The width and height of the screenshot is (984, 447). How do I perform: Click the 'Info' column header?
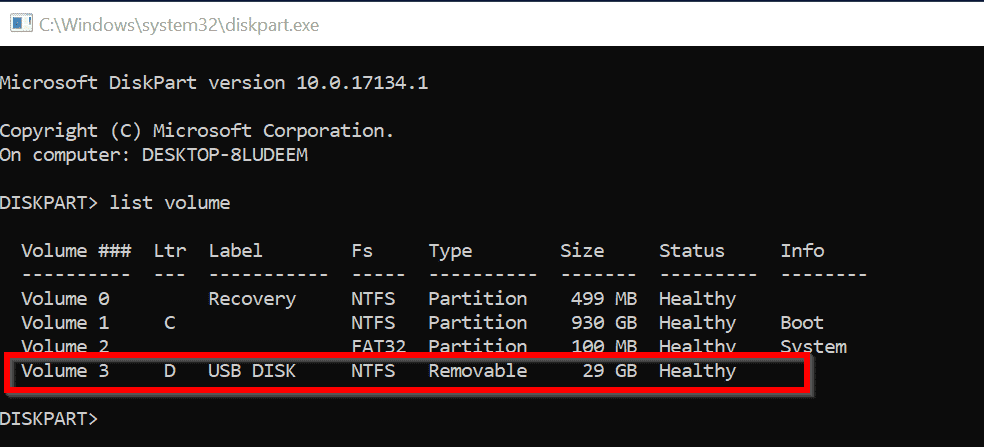pyautogui.click(x=802, y=251)
